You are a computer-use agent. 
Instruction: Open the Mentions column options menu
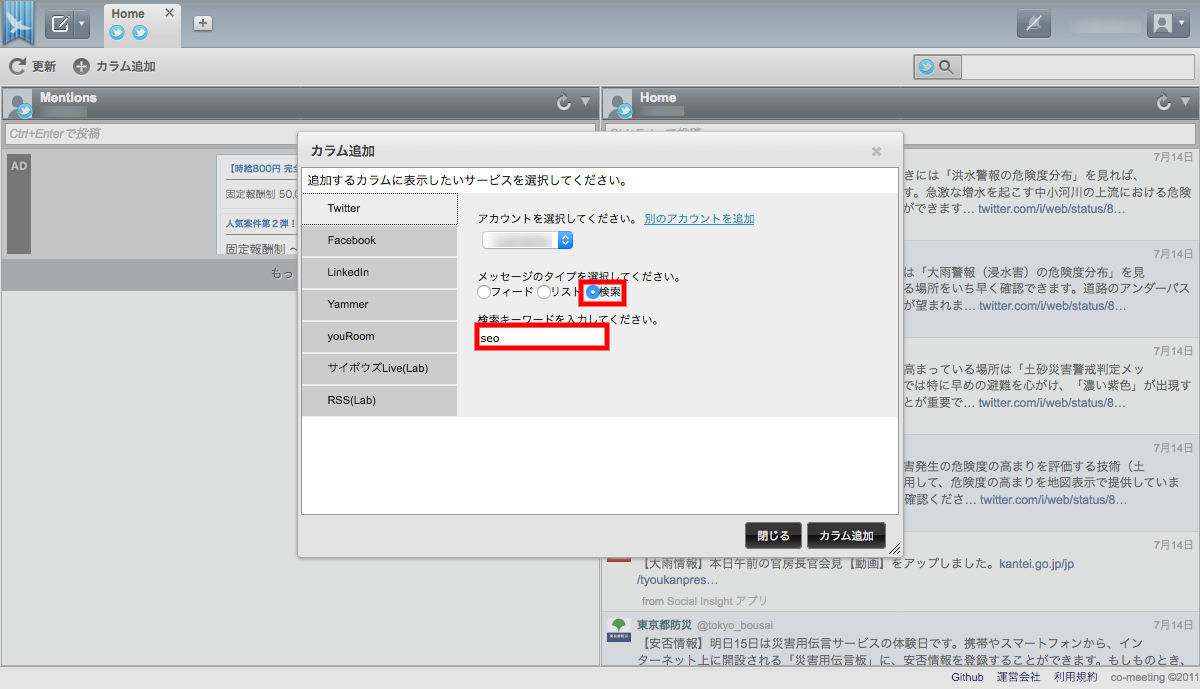point(586,102)
